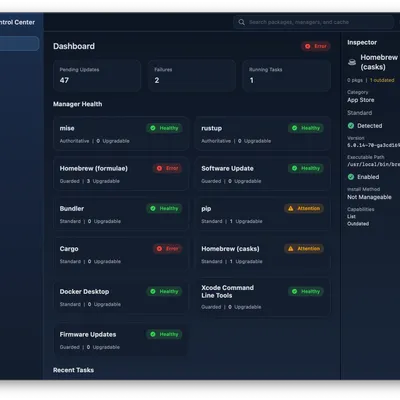400x400 pixels.
Task: Click the Version value in Inspector
Action: pyautogui.click(x=374, y=145)
